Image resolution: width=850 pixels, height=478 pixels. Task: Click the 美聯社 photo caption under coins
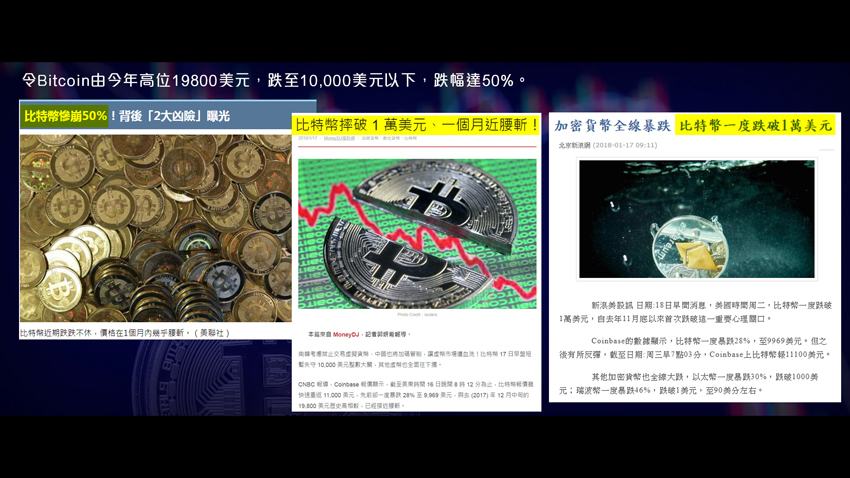click(x=125, y=333)
